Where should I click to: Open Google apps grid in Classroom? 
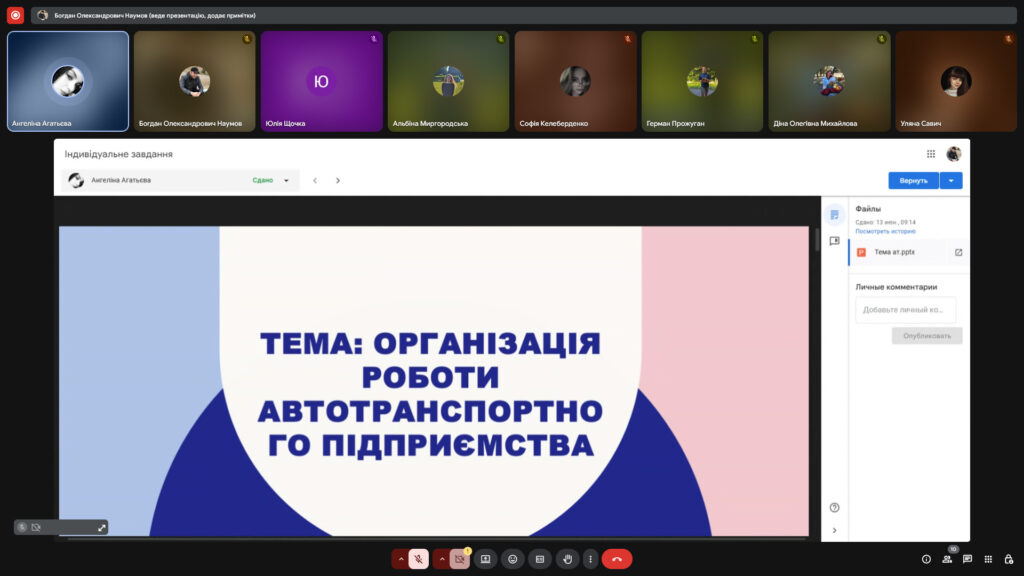931,154
